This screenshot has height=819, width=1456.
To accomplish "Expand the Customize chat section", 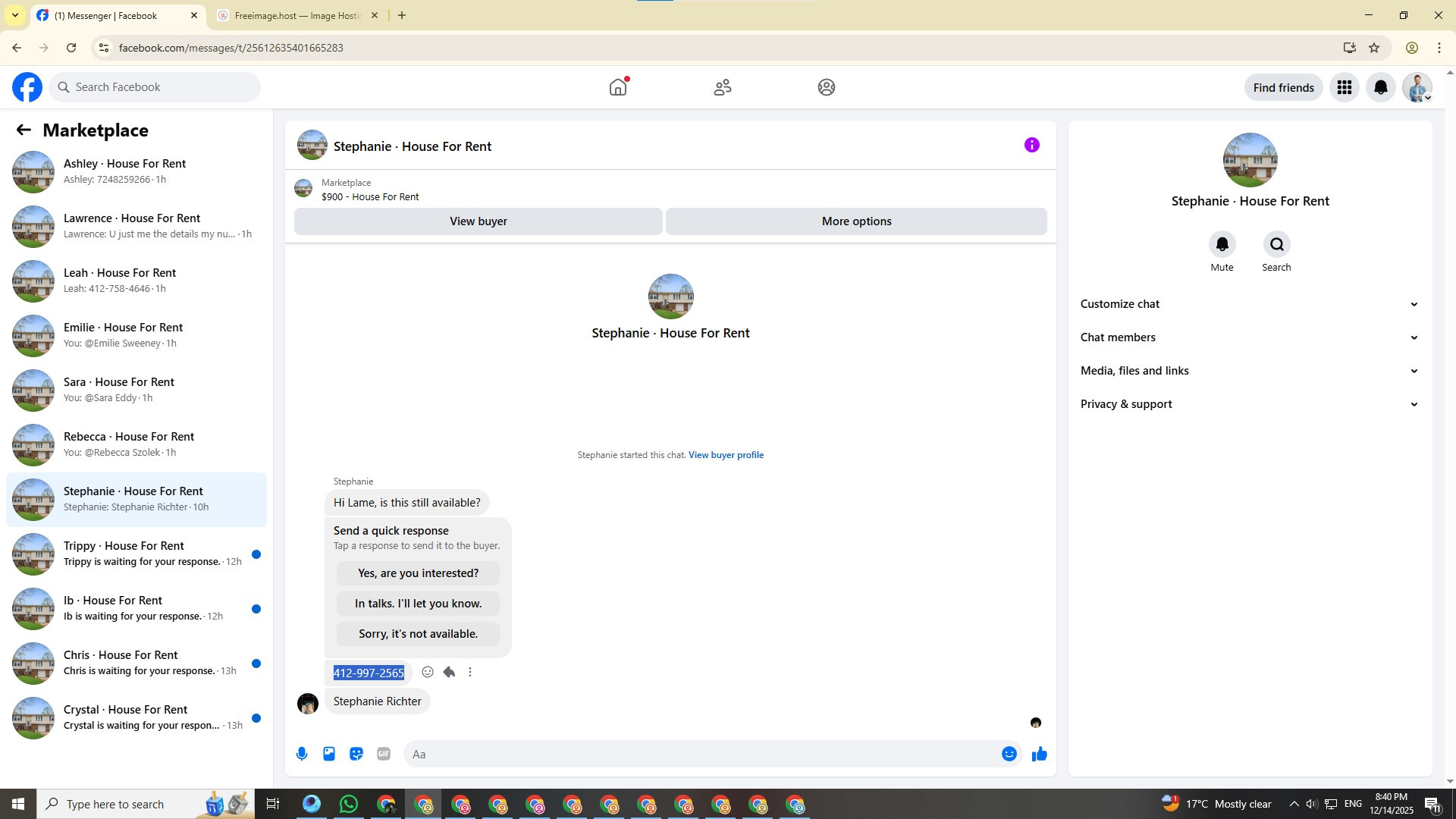I will click(1249, 304).
